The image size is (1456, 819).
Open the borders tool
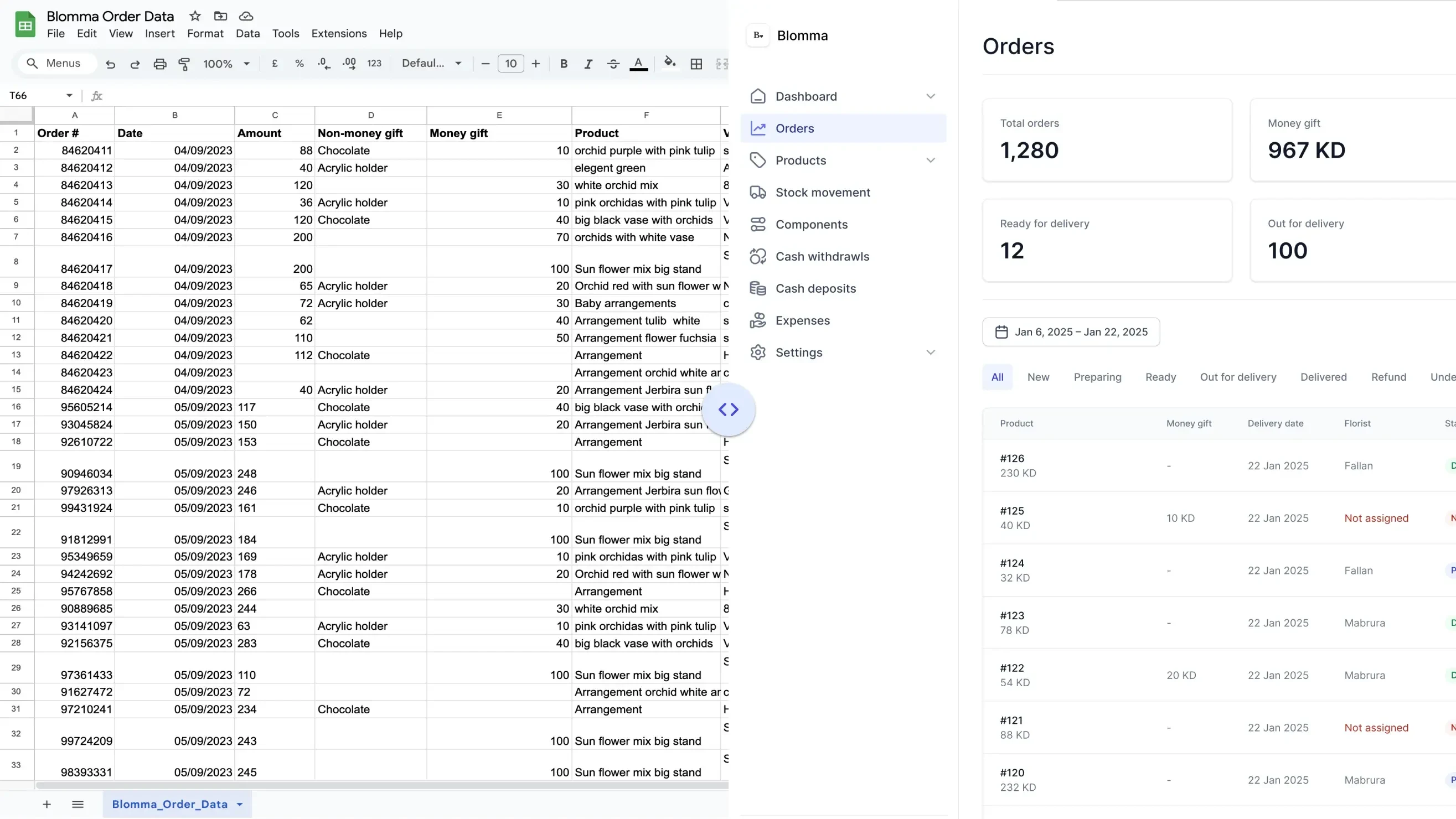tap(696, 64)
